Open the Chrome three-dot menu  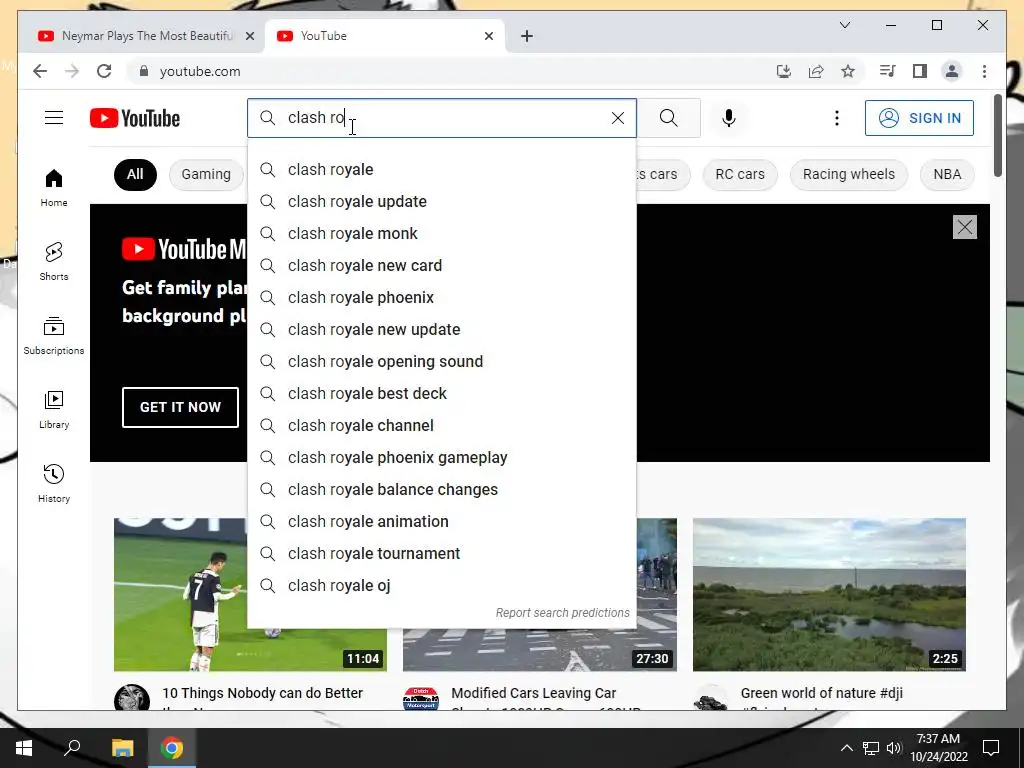984,71
